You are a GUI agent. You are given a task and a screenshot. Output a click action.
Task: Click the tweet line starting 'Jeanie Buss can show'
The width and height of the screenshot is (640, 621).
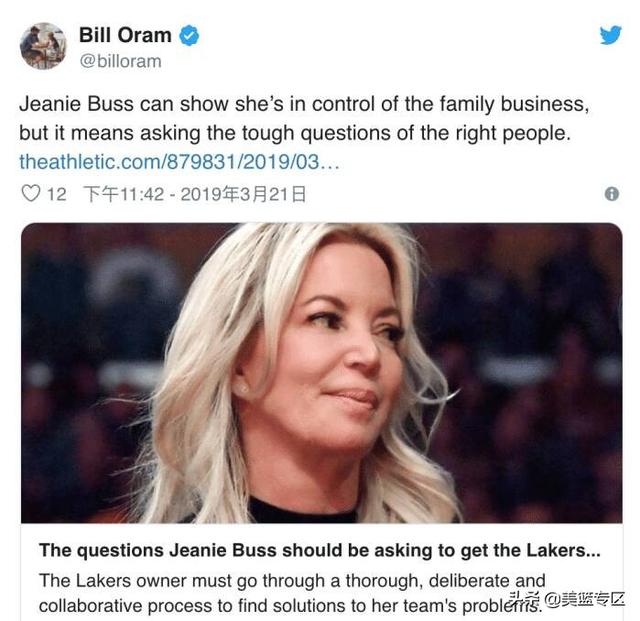tap(304, 104)
